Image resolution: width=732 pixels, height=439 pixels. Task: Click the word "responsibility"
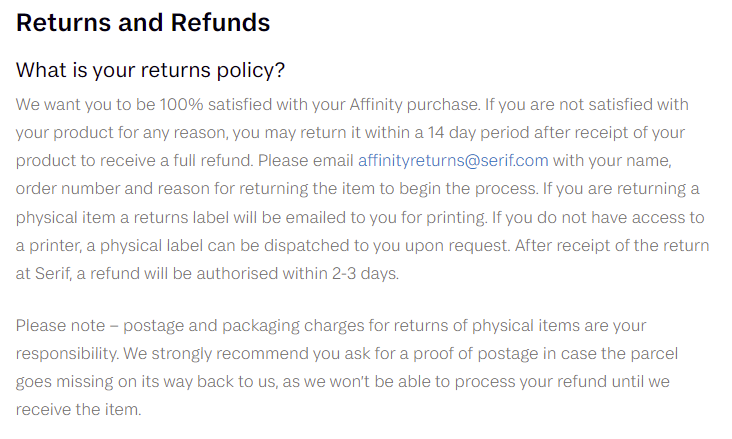coord(66,354)
